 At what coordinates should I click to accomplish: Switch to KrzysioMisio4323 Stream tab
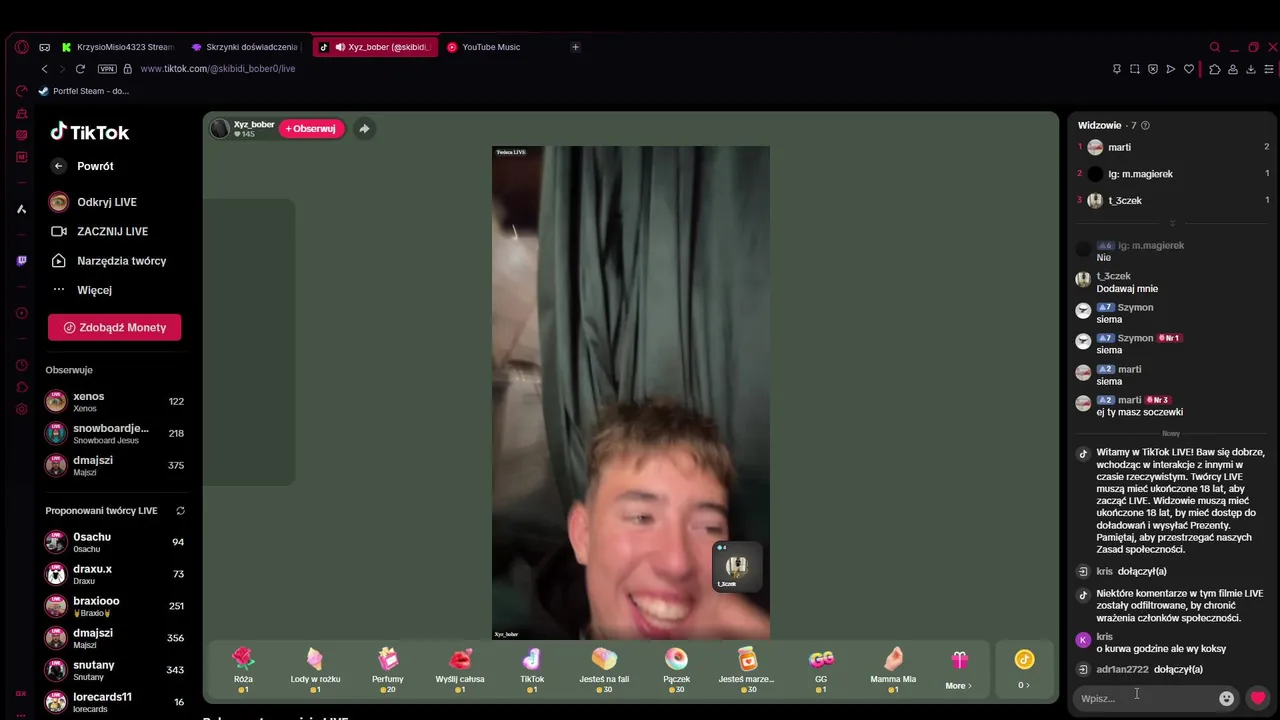117,47
